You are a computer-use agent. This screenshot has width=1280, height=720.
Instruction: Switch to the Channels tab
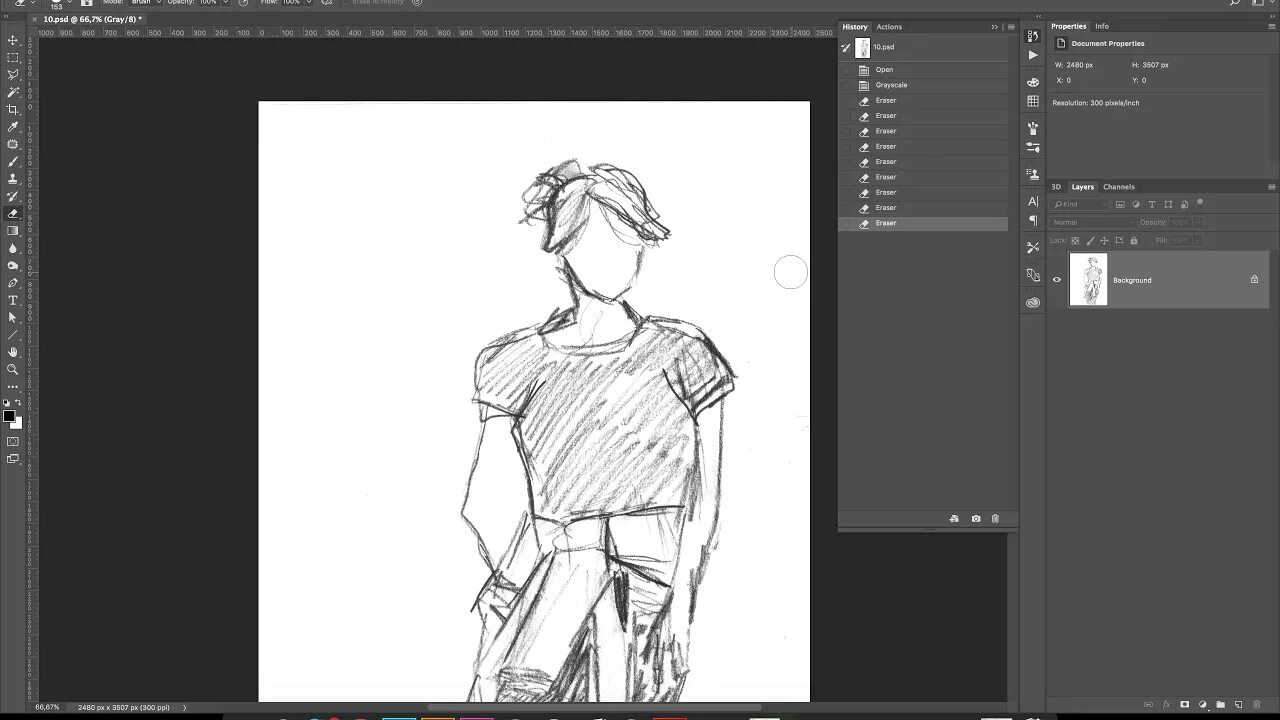(x=1118, y=187)
